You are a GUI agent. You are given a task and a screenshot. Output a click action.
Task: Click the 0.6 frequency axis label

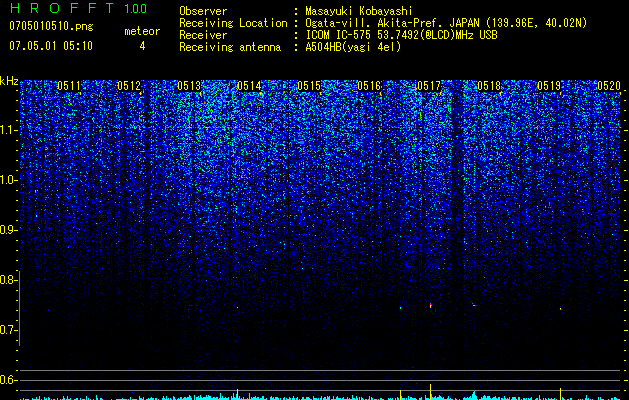[7, 380]
